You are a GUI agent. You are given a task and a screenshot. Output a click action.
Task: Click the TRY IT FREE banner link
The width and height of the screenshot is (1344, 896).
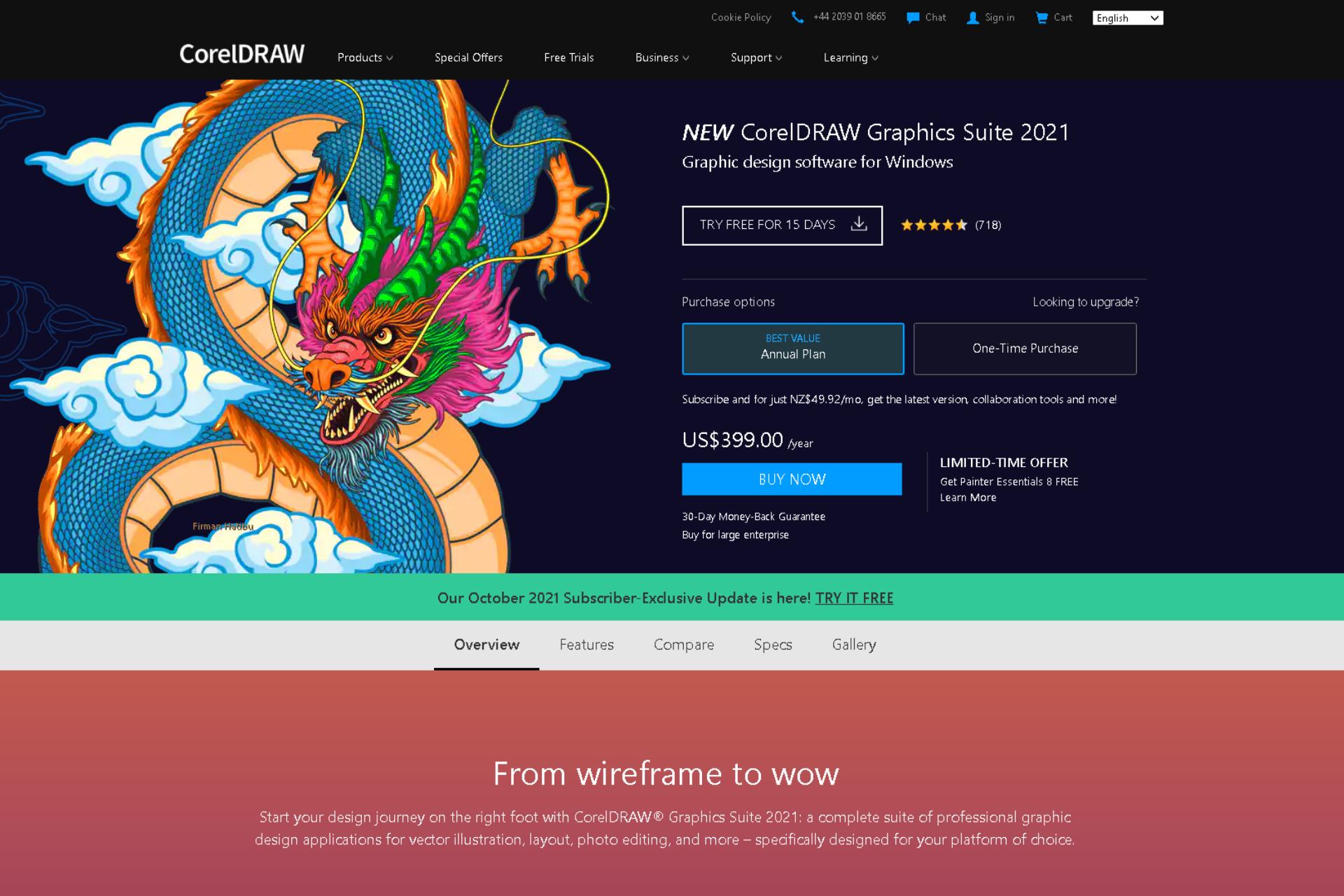coord(854,597)
